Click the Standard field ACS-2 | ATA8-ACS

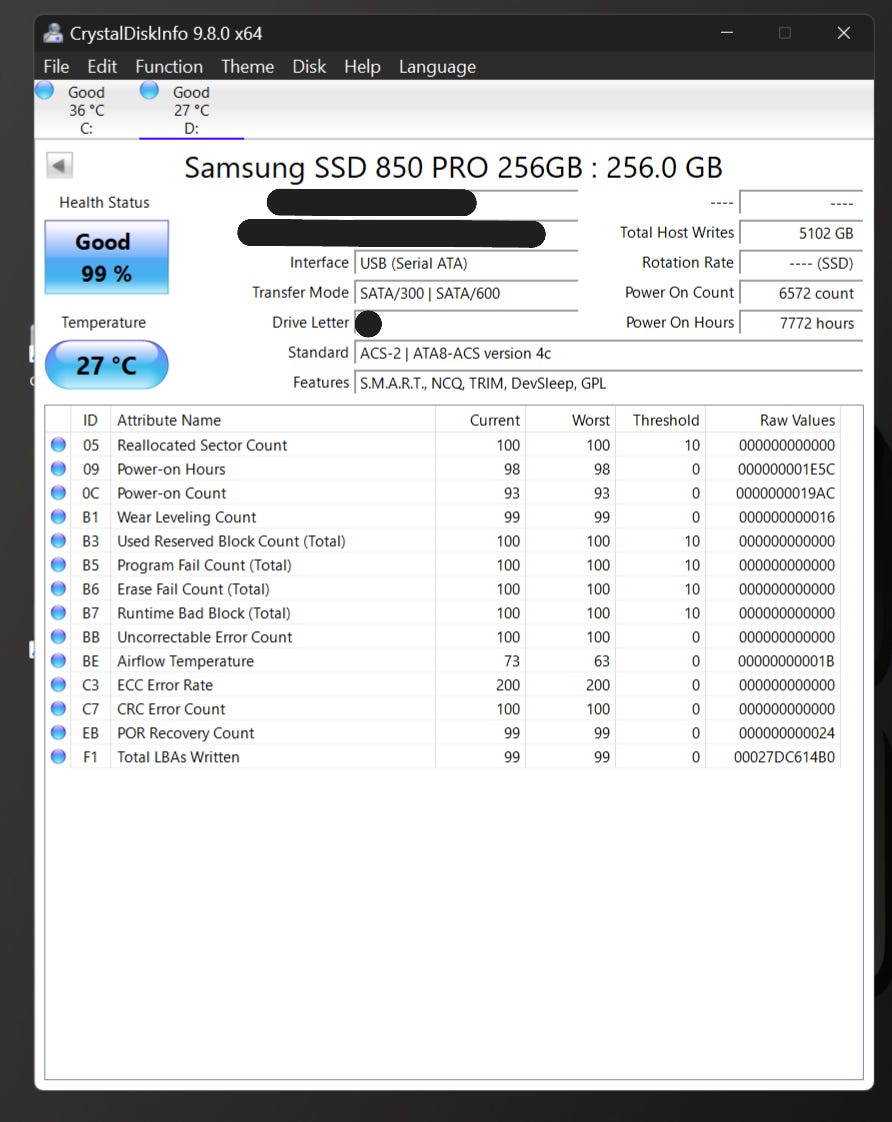[609, 353]
